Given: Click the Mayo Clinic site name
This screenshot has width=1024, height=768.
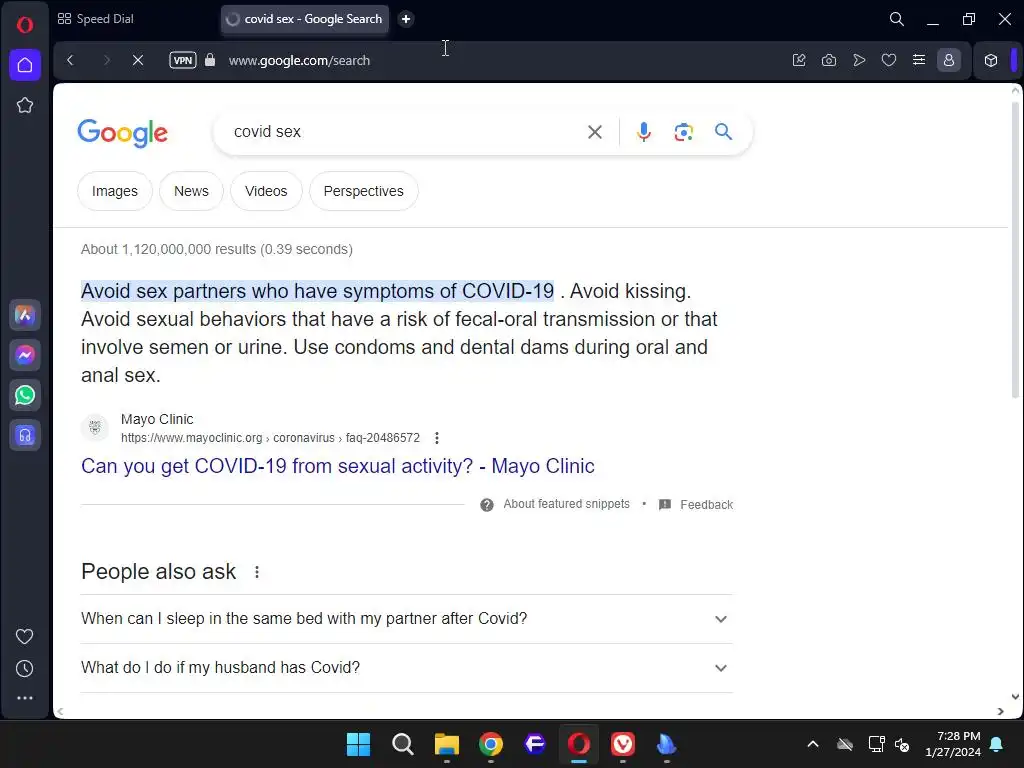Looking at the screenshot, I should tap(157, 419).
